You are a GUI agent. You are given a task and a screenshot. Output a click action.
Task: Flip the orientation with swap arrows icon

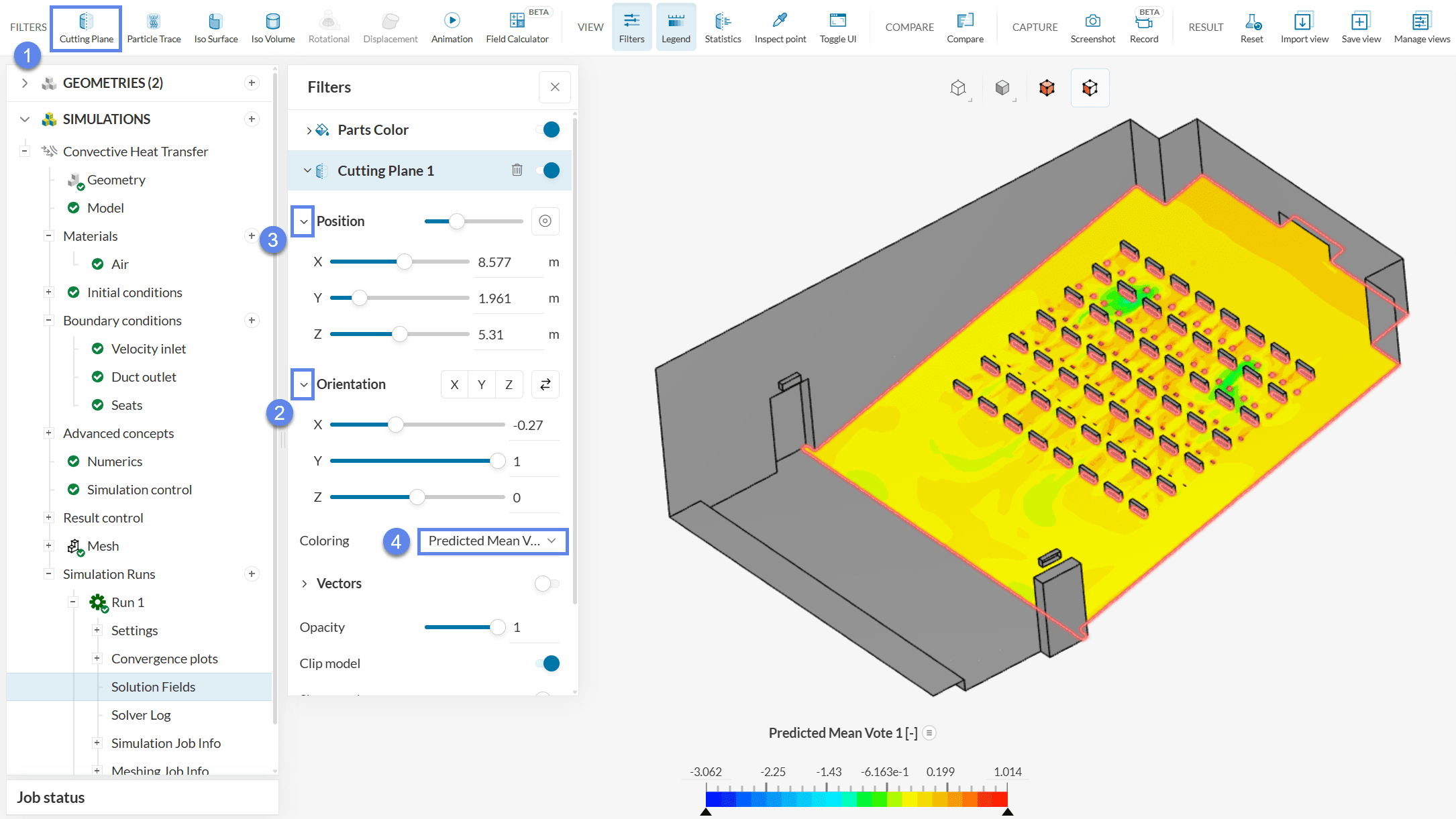point(545,384)
